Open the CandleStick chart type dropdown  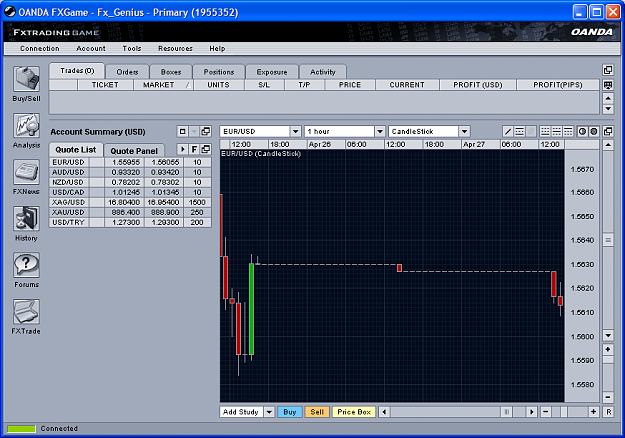pyautogui.click(x=464, y=132)
